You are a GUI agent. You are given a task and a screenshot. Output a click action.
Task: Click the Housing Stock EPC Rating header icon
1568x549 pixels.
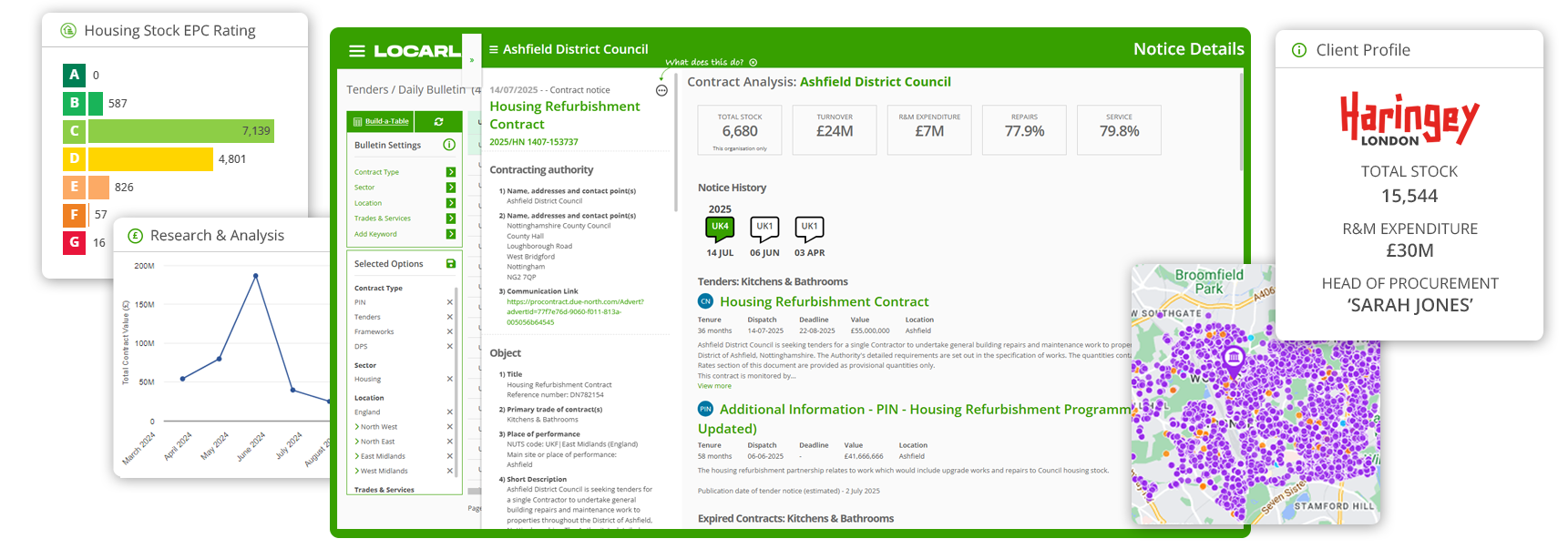coord(68,30)
